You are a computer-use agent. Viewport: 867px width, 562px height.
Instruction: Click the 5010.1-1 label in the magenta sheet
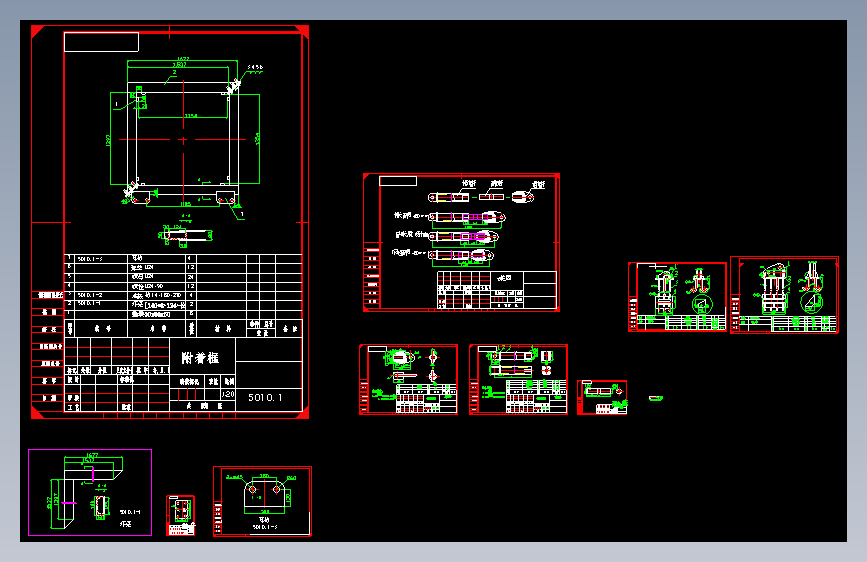(130, 512)
